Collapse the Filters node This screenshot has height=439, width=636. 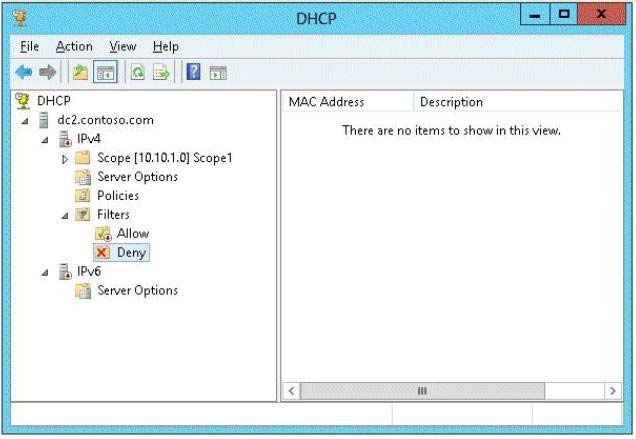[x=65, y=216]
